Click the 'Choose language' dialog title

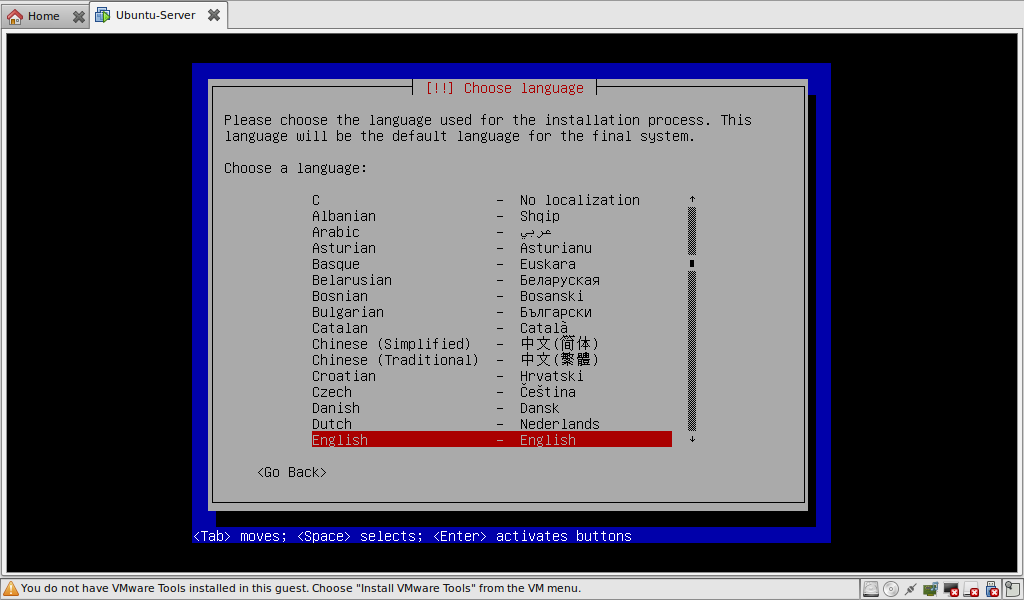(504, 88)
